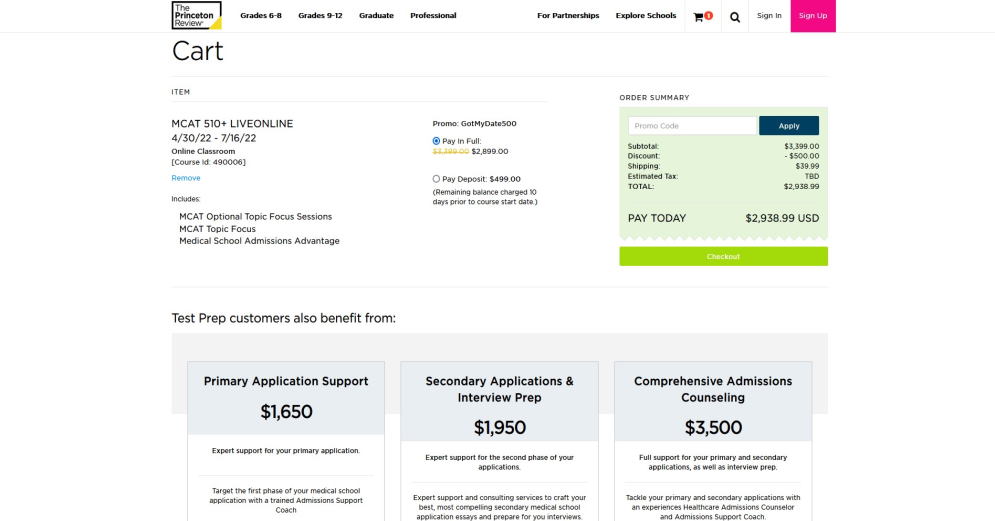The image size is (995, 521).
Task: Open Professional menu
Action: tap(433, 15)
